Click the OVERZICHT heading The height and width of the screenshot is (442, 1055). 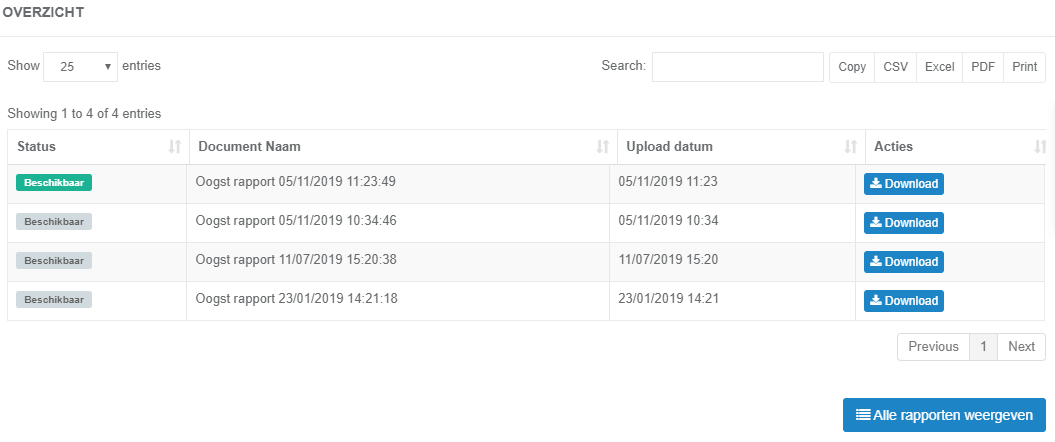pos(43,13)
